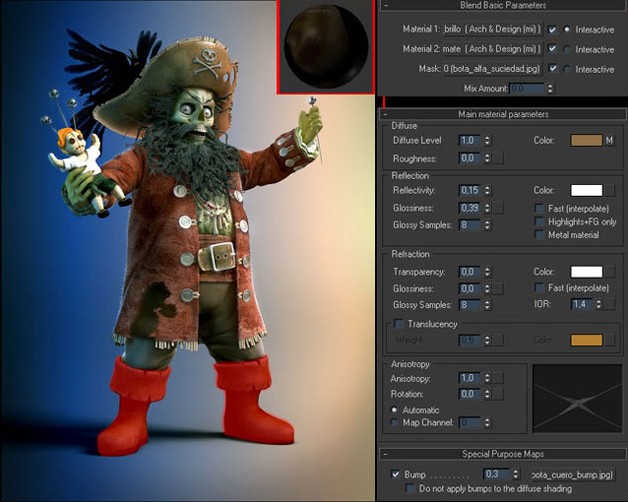628x502 pixels.
Task: Enable the Metal material checkbox
Action: pyautogui.click(x=541, y=235)
